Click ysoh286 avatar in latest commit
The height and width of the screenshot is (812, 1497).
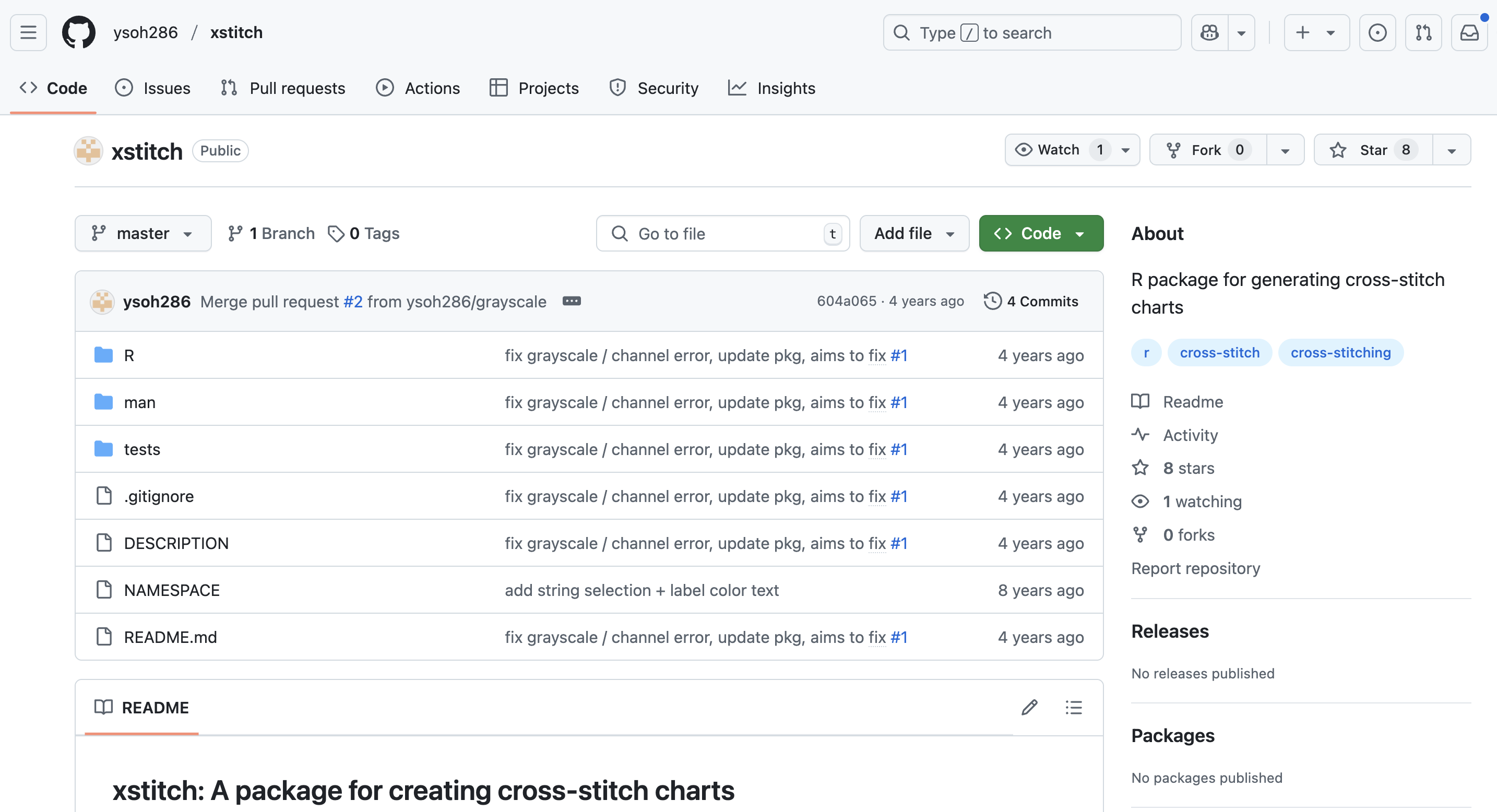[102, 302]
